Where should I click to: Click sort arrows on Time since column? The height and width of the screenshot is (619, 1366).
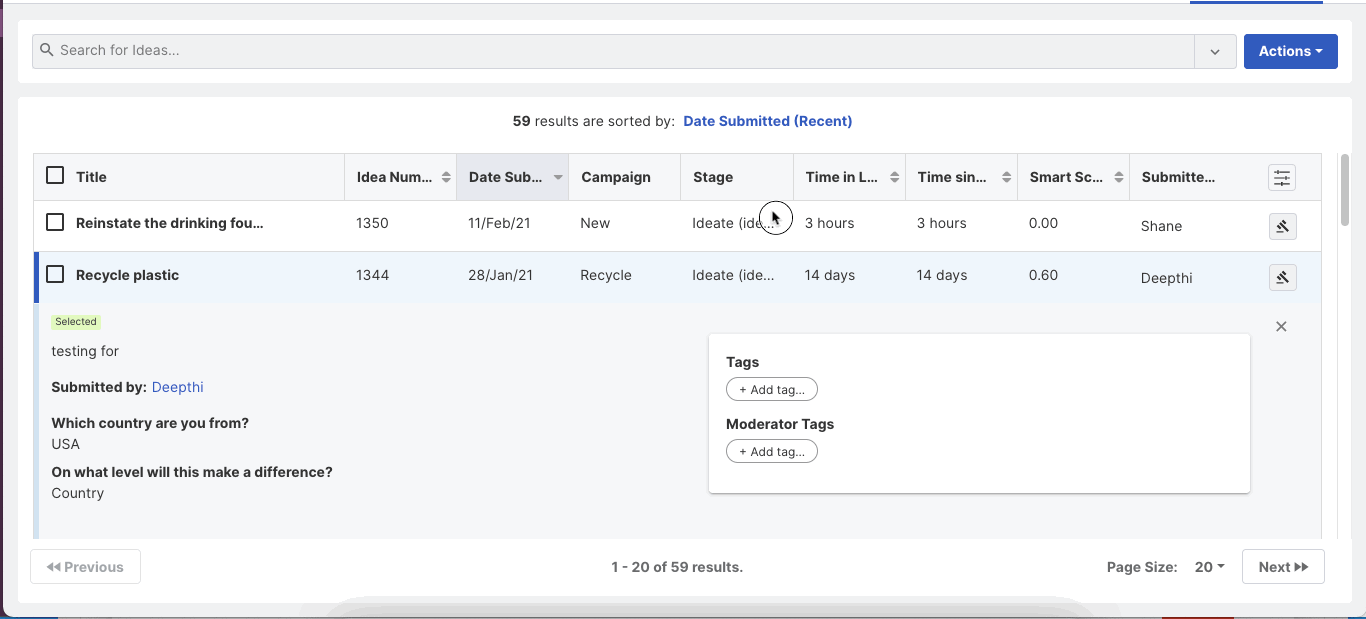[x=1006, y=178]
